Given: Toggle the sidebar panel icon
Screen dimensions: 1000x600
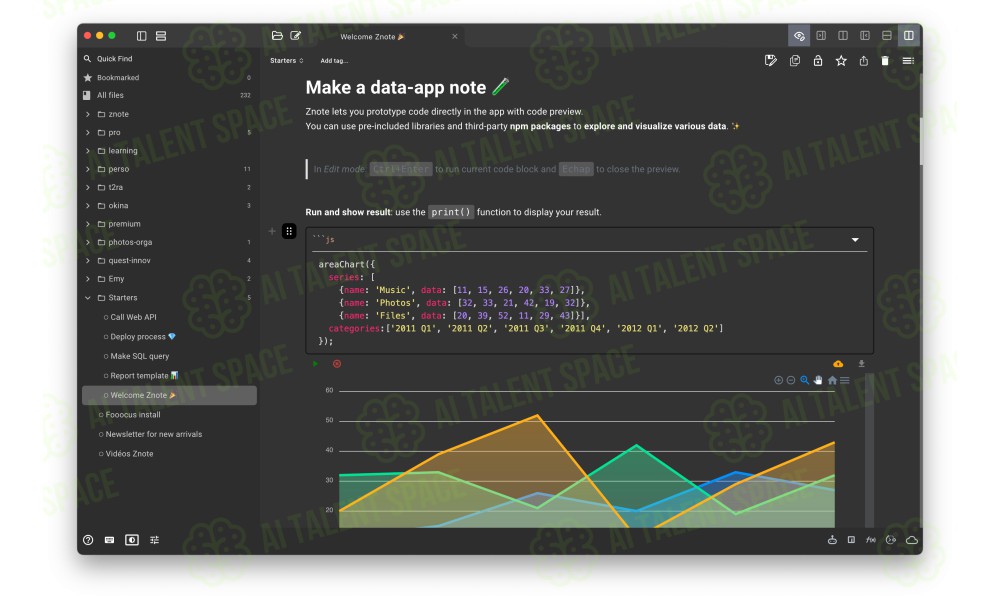Looking at the screenshot, I should 142,36.
